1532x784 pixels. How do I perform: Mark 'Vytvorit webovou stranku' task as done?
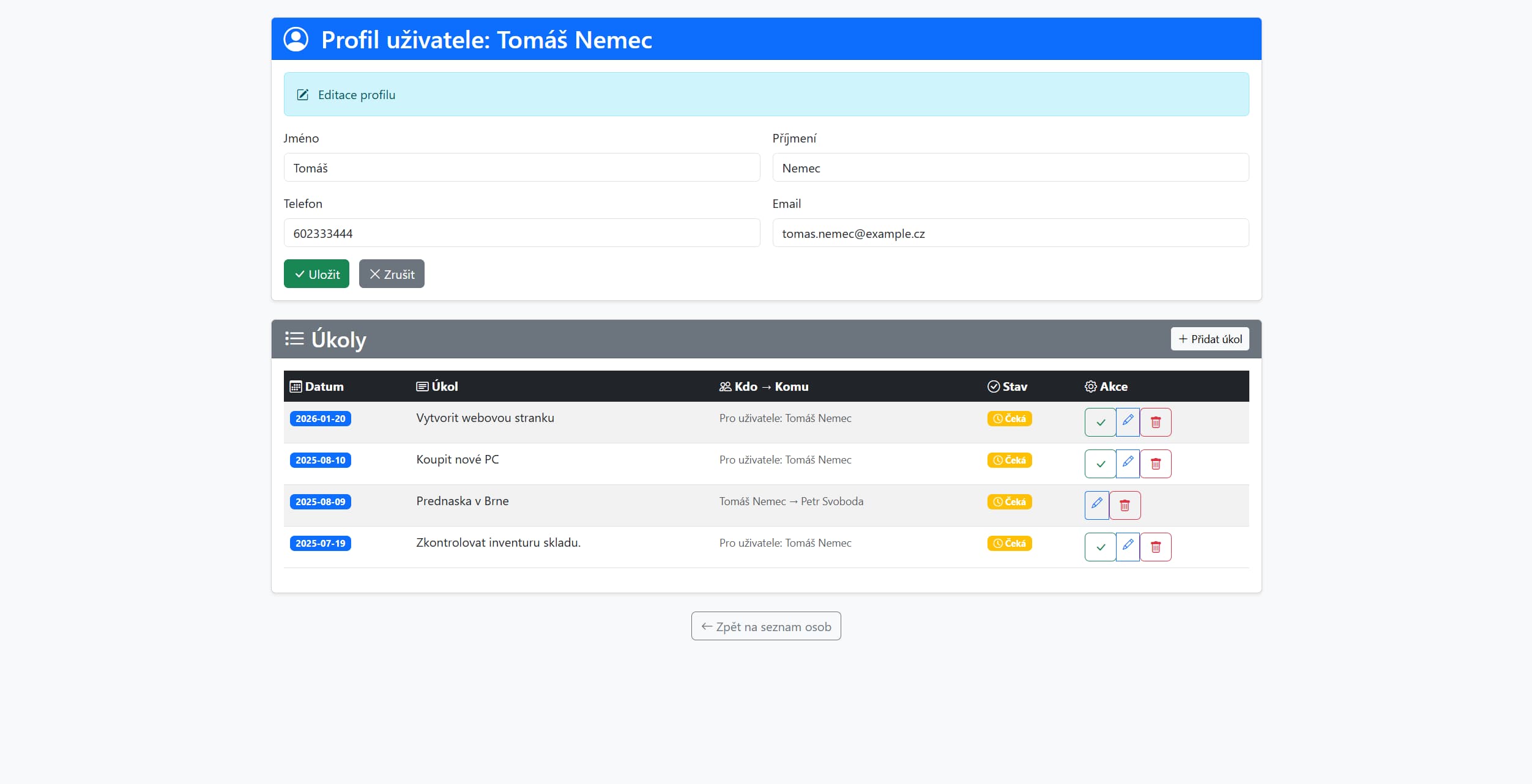point(1099,423)
